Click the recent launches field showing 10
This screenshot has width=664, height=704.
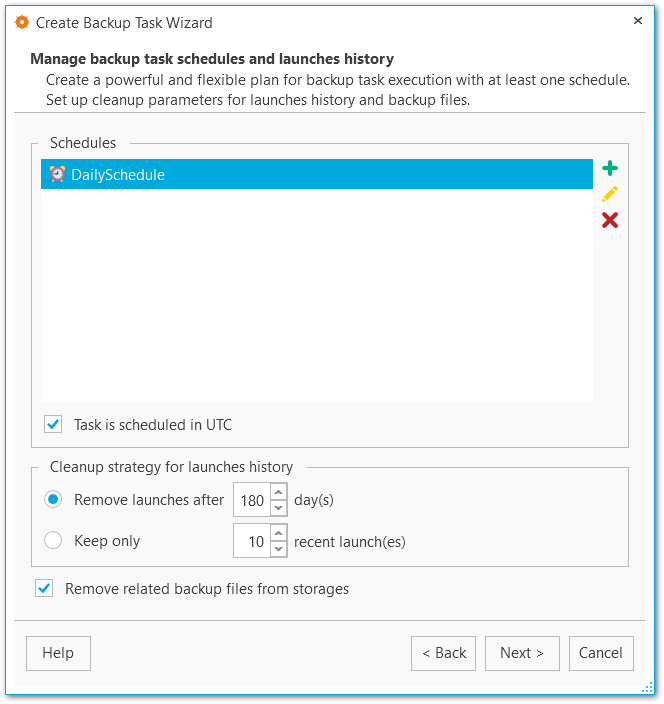pyautogui.click(x=251, y=541)
